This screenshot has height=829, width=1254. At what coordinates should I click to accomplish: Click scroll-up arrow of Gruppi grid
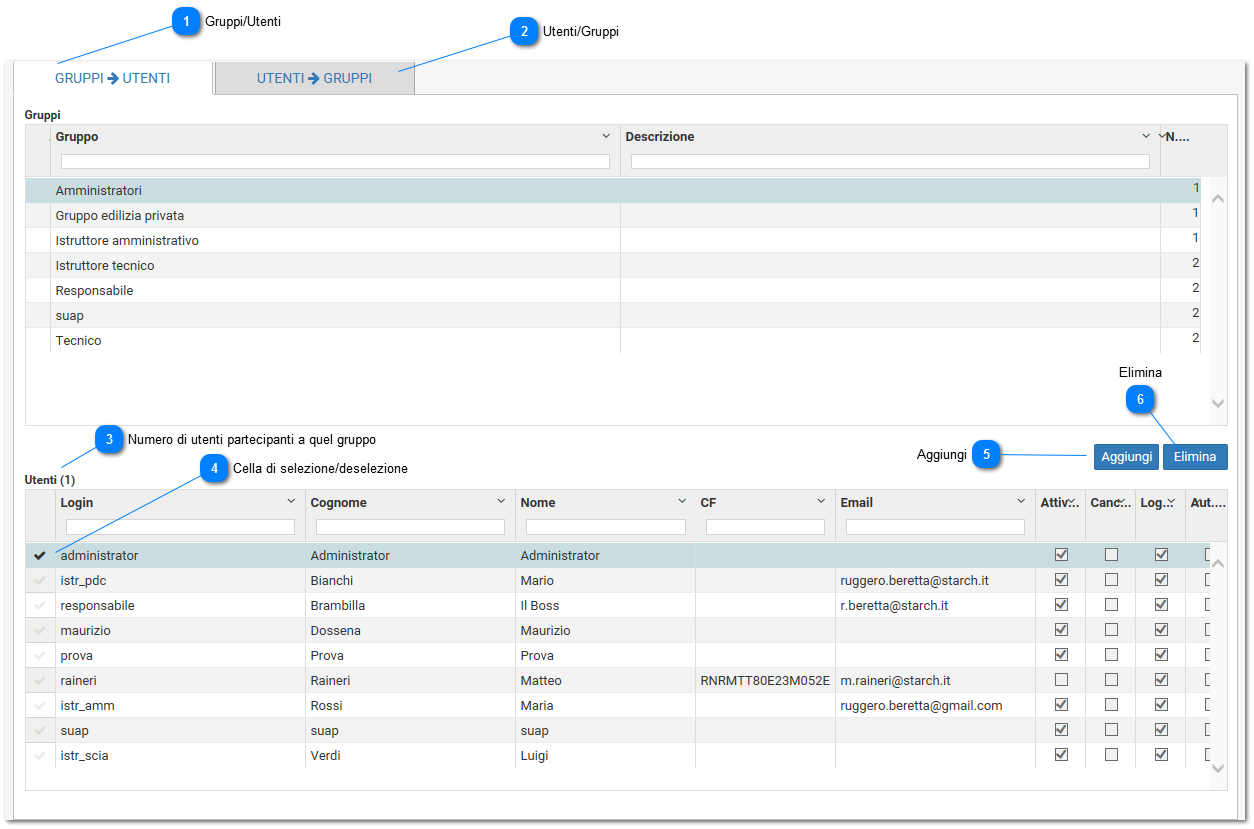point(1218,198)
